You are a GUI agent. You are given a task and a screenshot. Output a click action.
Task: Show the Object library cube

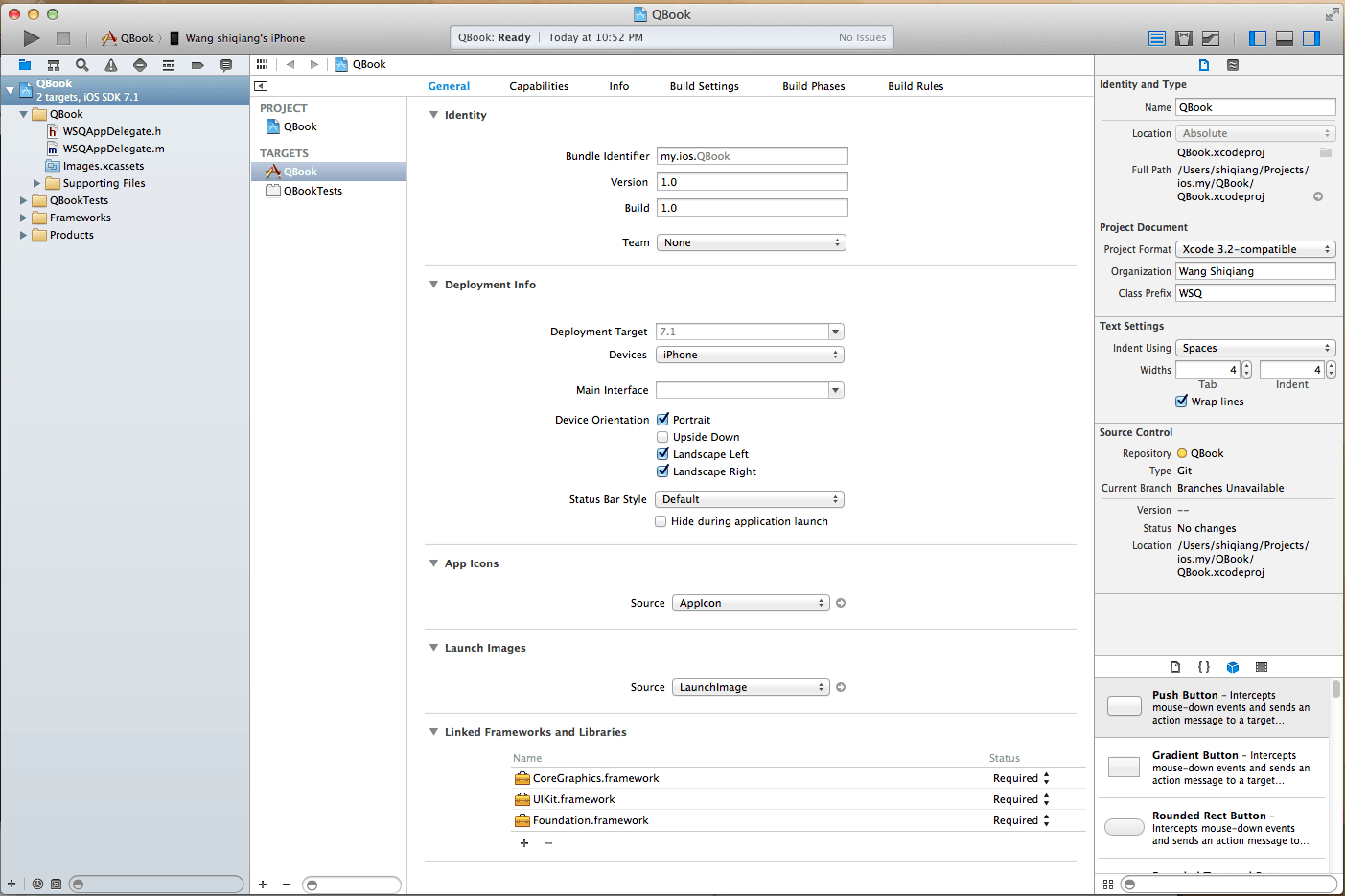click(x=1233, y=667)
